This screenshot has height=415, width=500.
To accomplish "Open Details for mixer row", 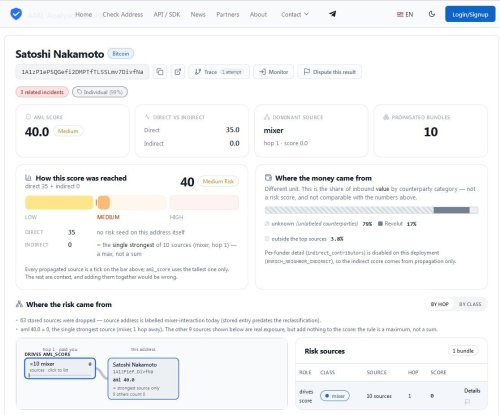I will click(x=472, y=390).
